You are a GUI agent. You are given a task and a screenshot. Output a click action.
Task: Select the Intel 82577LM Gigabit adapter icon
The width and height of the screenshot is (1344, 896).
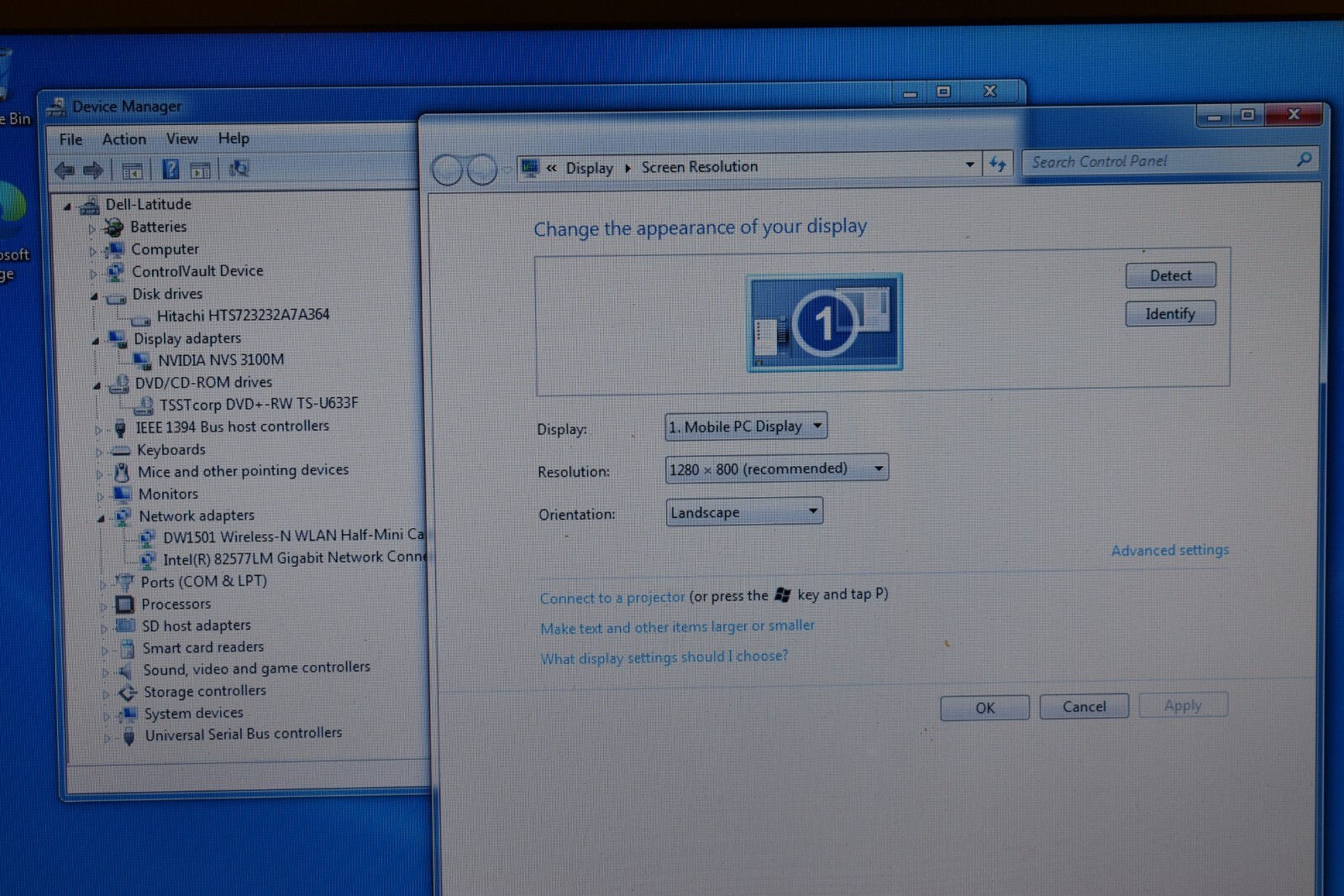pyautogui.click(x=148, y=560)
